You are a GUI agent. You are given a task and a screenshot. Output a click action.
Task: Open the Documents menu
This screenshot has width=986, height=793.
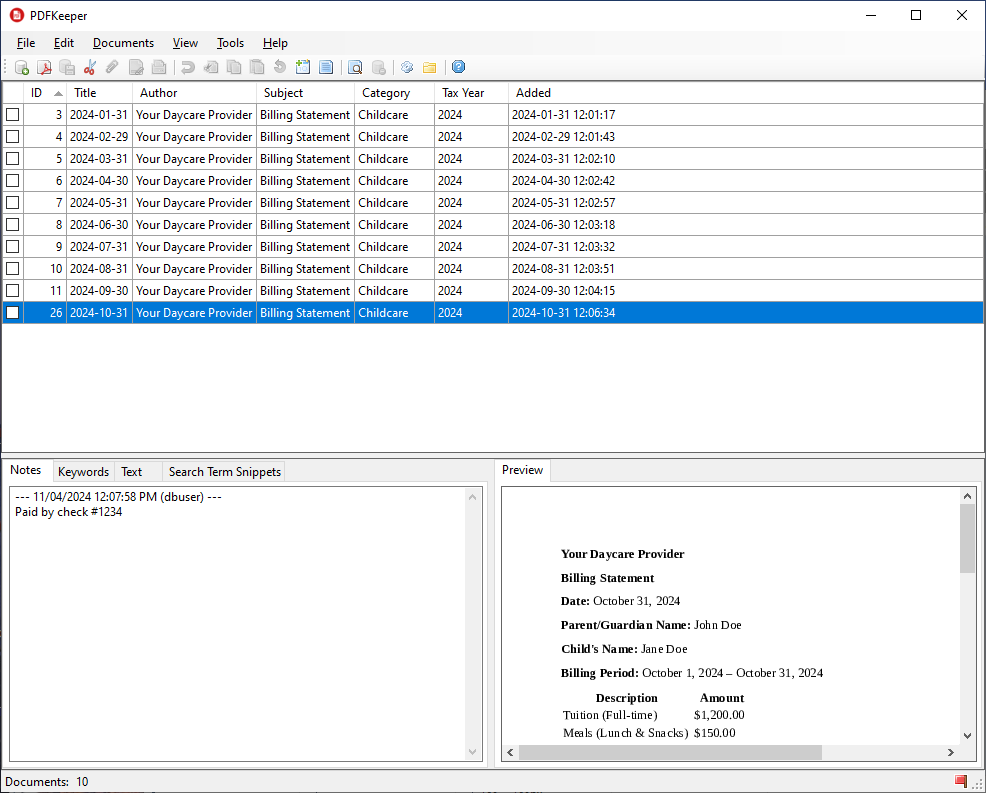[123, 43]
